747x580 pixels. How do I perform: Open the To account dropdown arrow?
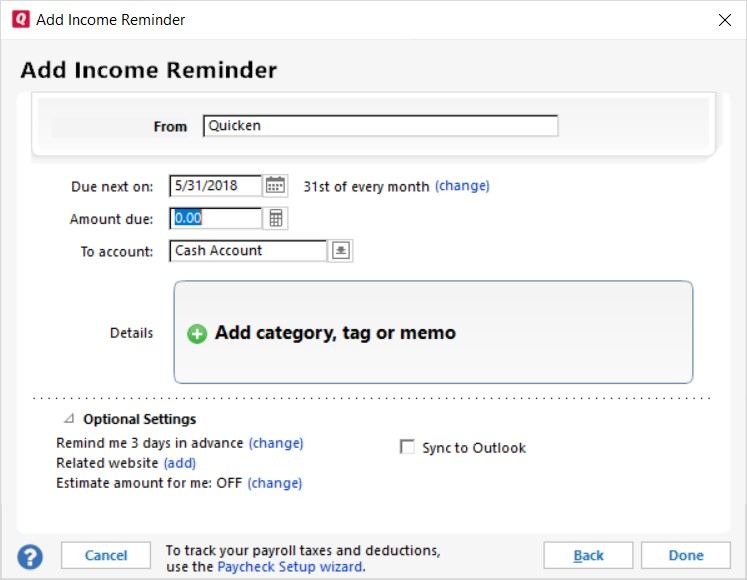click(341, 251)
